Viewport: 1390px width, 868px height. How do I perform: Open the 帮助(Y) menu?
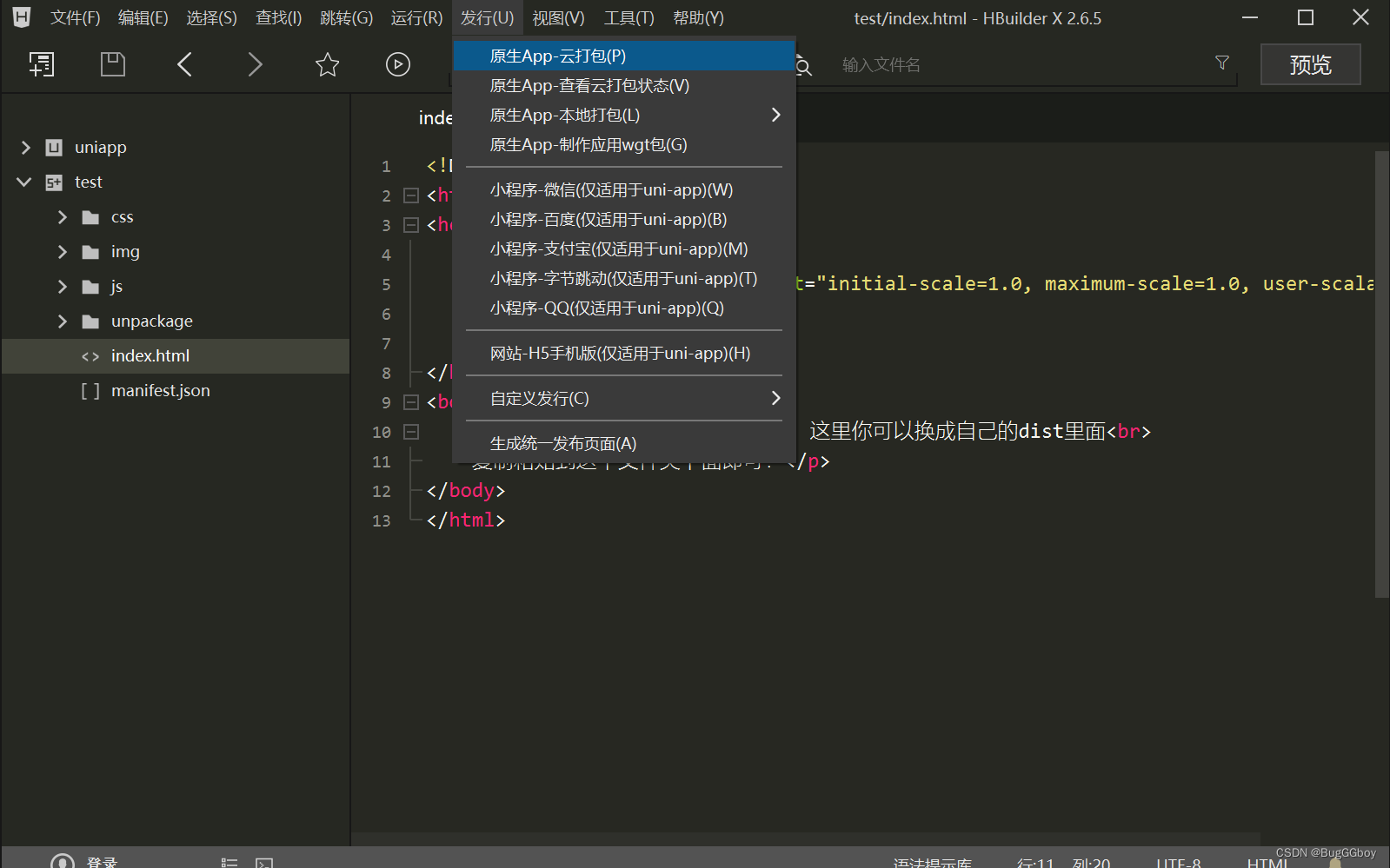[699, 18]
